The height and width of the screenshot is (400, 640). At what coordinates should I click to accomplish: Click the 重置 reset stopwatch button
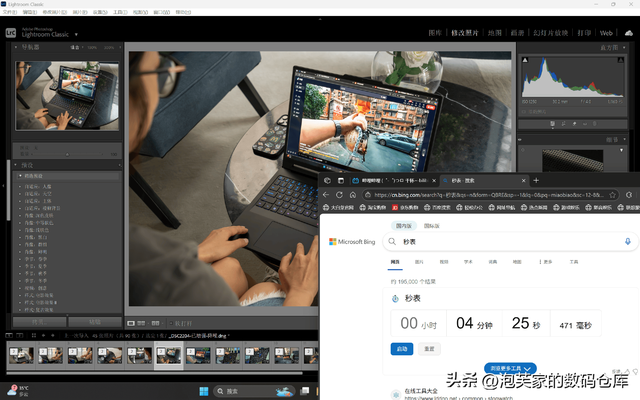(429, 349)
